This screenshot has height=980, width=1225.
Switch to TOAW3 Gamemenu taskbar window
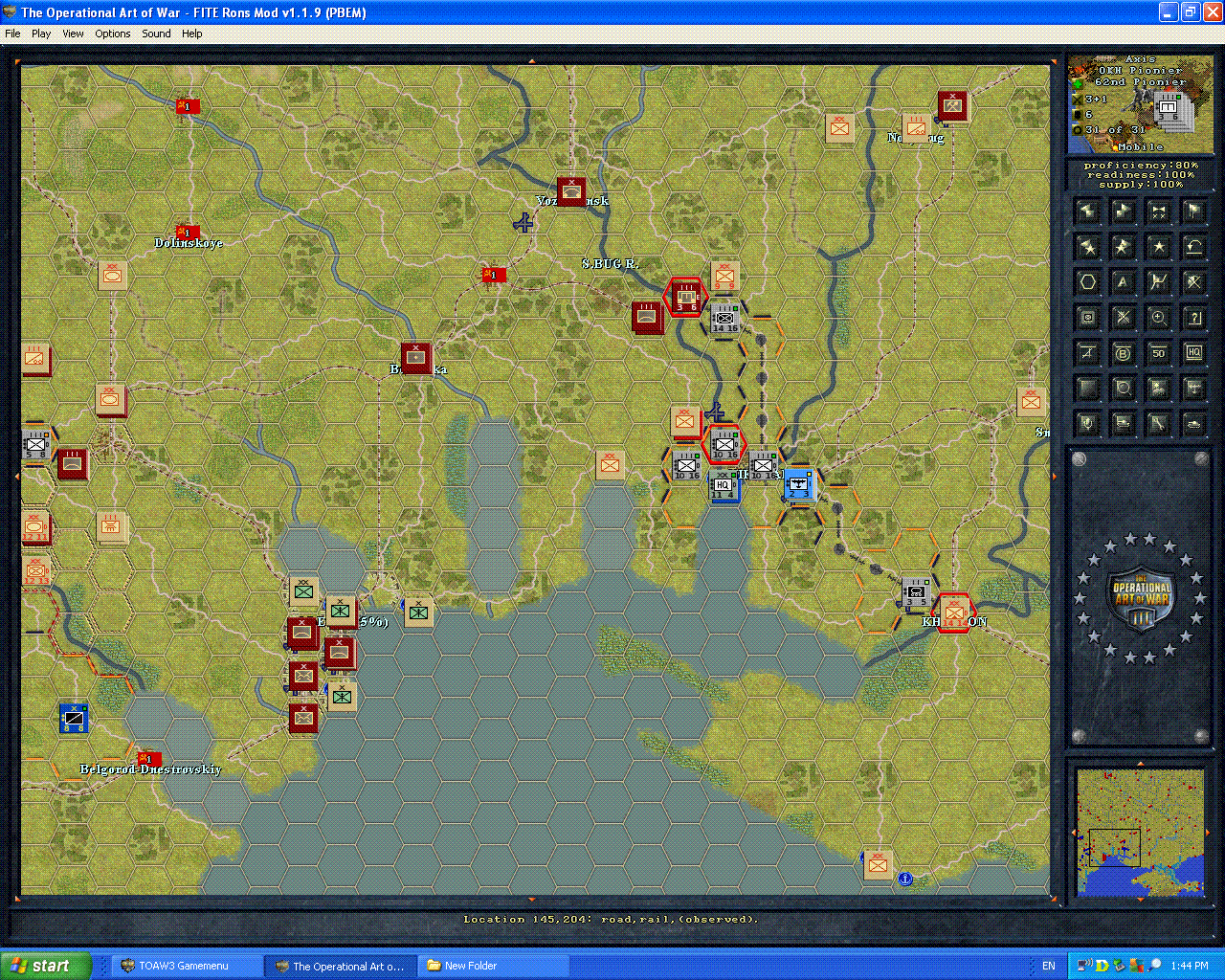[187, 966]
